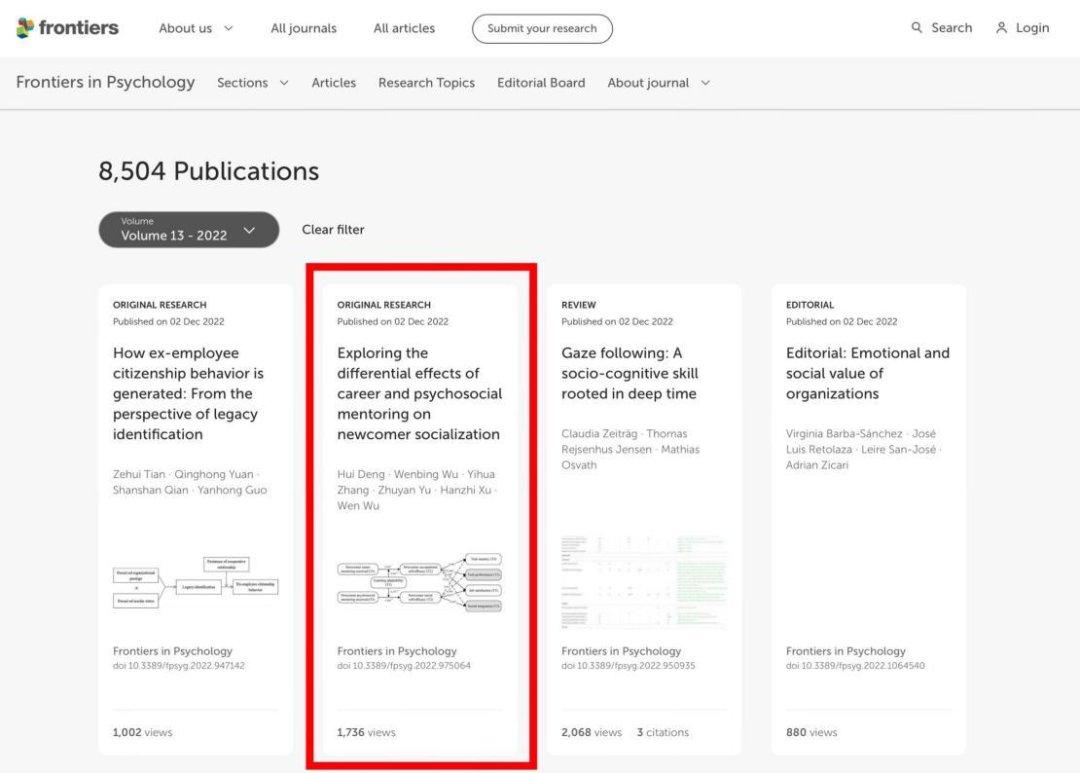The height and width of the screenshot is (773, 1080).
Task: Click author Adrian Zicari
Action: (x=817, y=465)
